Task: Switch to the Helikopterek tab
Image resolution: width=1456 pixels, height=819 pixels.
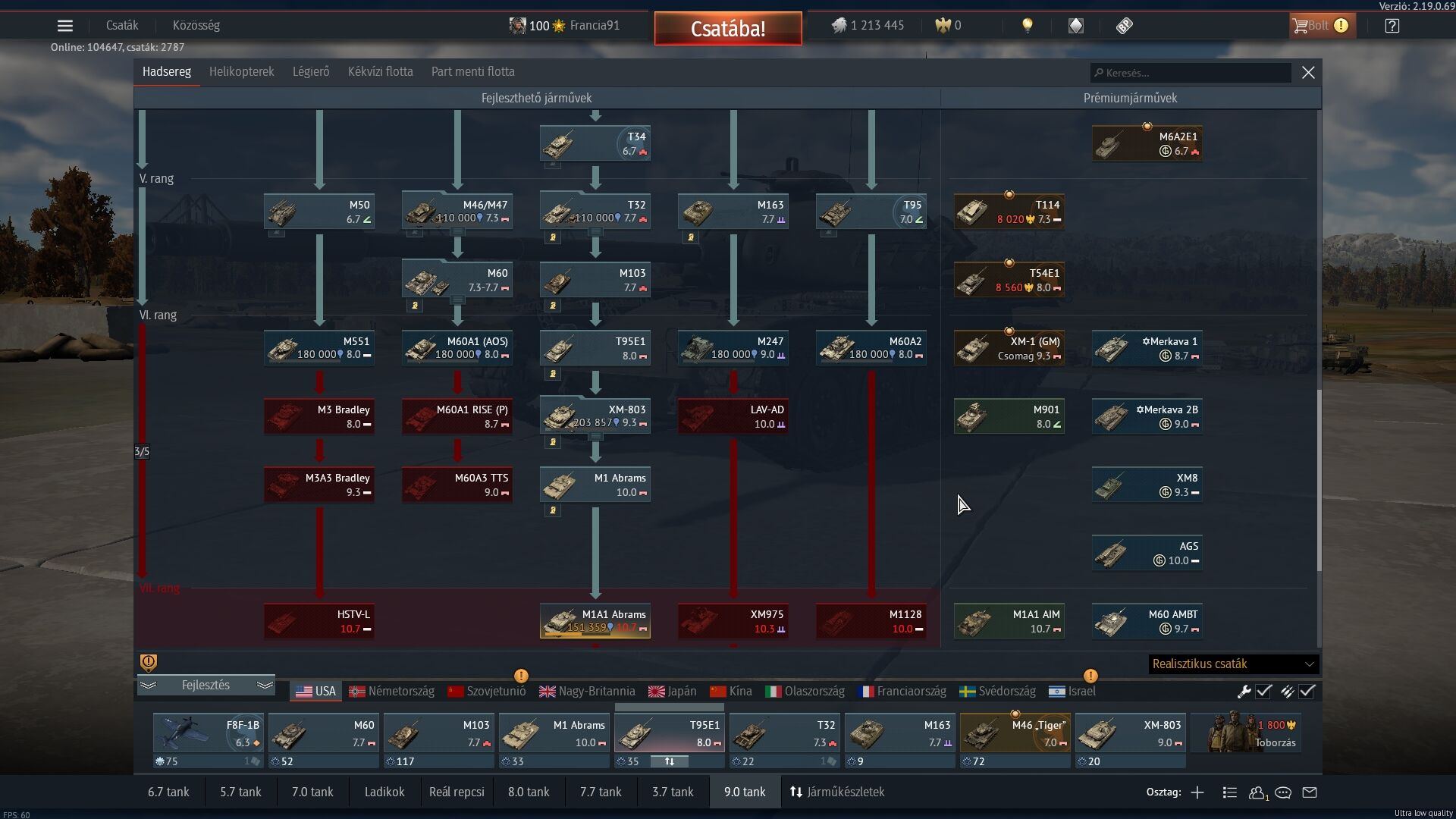Action: (241, 72)
